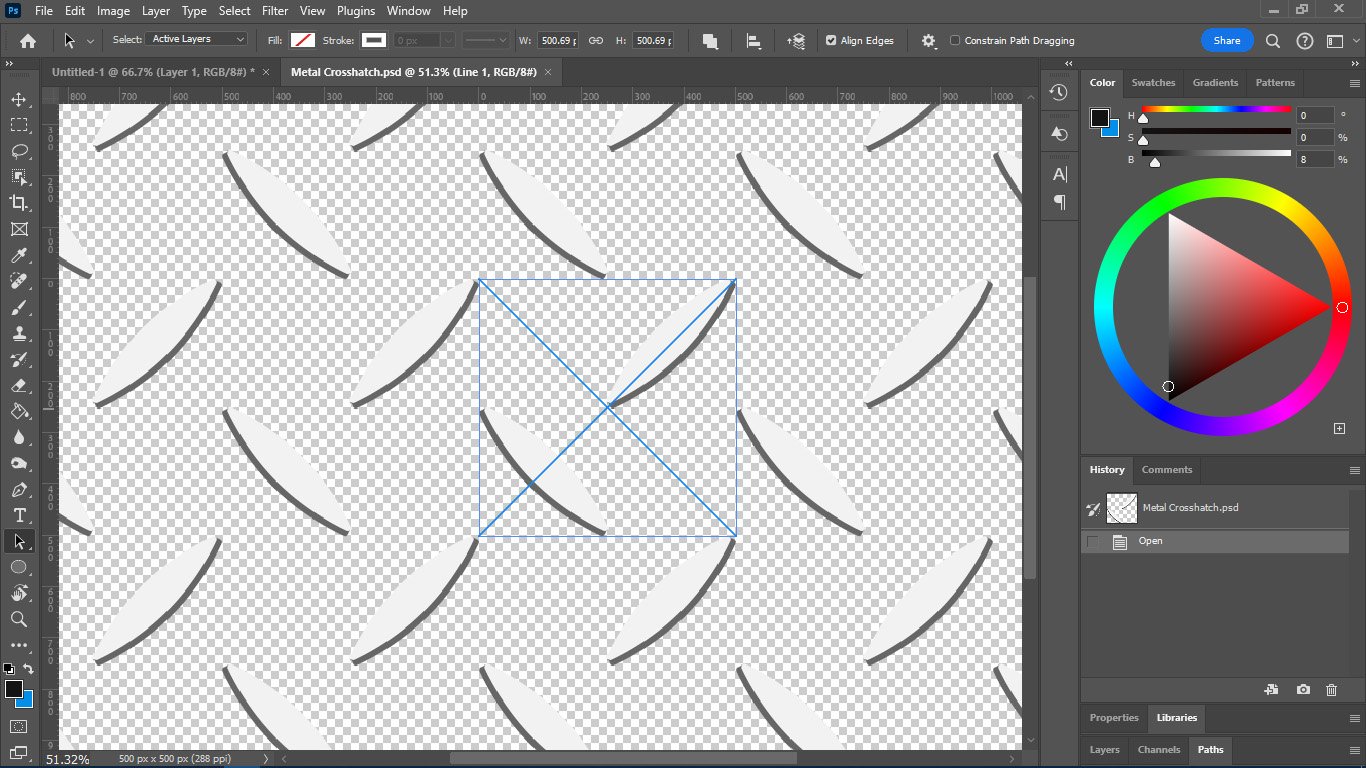Toggle history brush source box beside Open state
The image size is (1366, 768).
[x=1093, y=542]
